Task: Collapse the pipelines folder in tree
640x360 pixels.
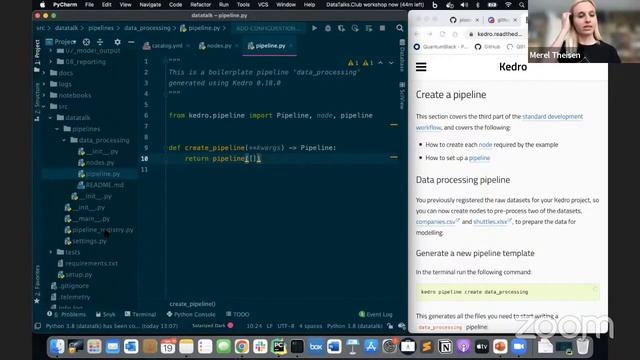Action: [57, 129]
